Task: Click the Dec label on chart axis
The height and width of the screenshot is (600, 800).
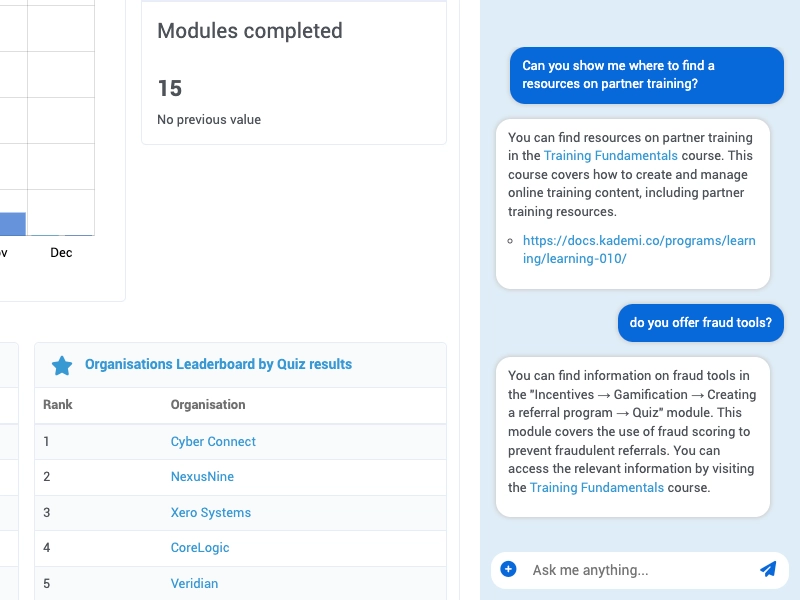Action: pos(61,253)
